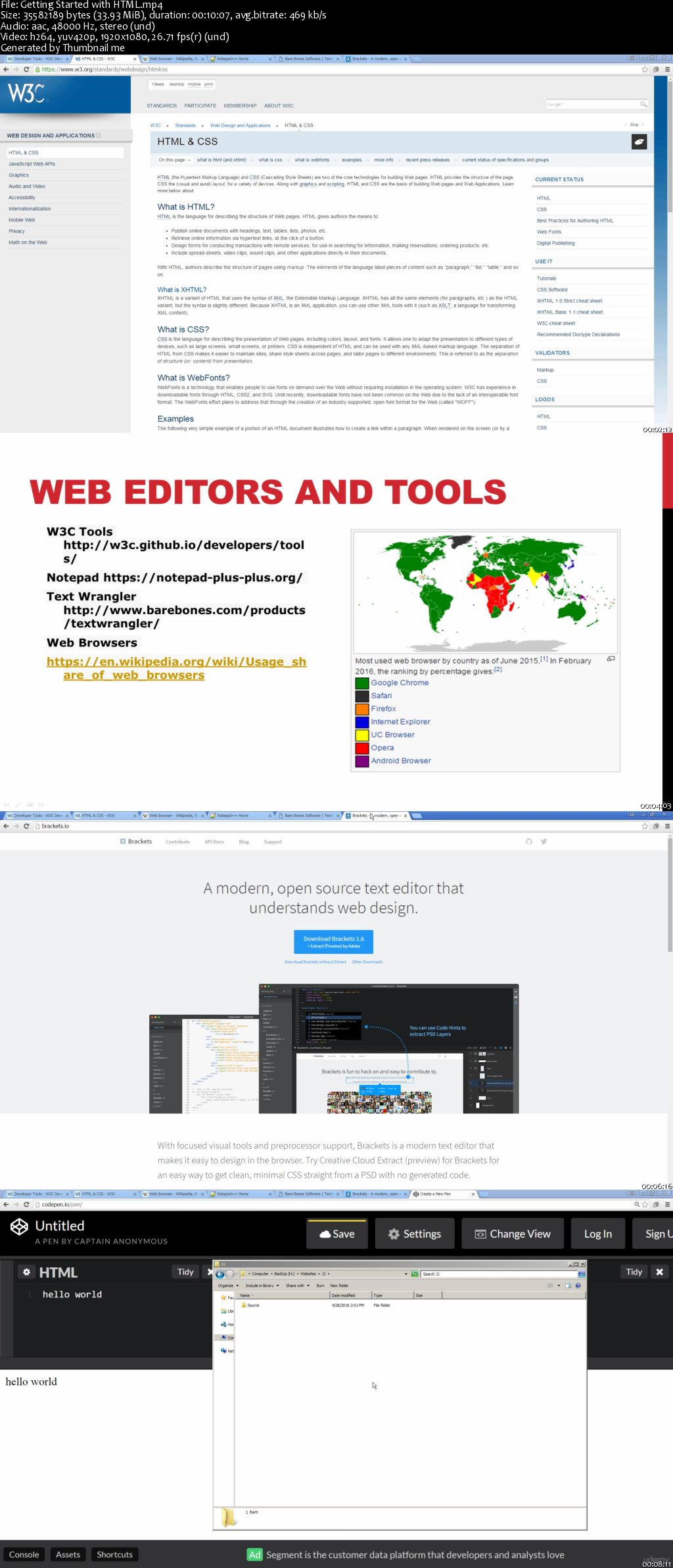Open HTML editor settings gear in CodePen
673x1568 pixels.
pos(26,1272)
